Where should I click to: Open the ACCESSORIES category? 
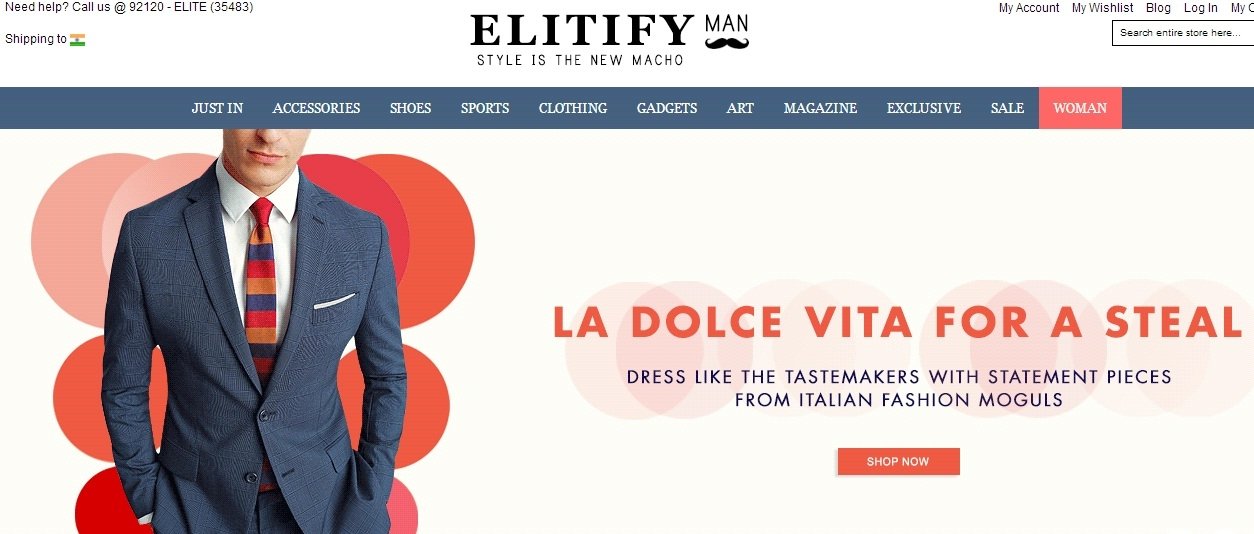tap(316, 108)
